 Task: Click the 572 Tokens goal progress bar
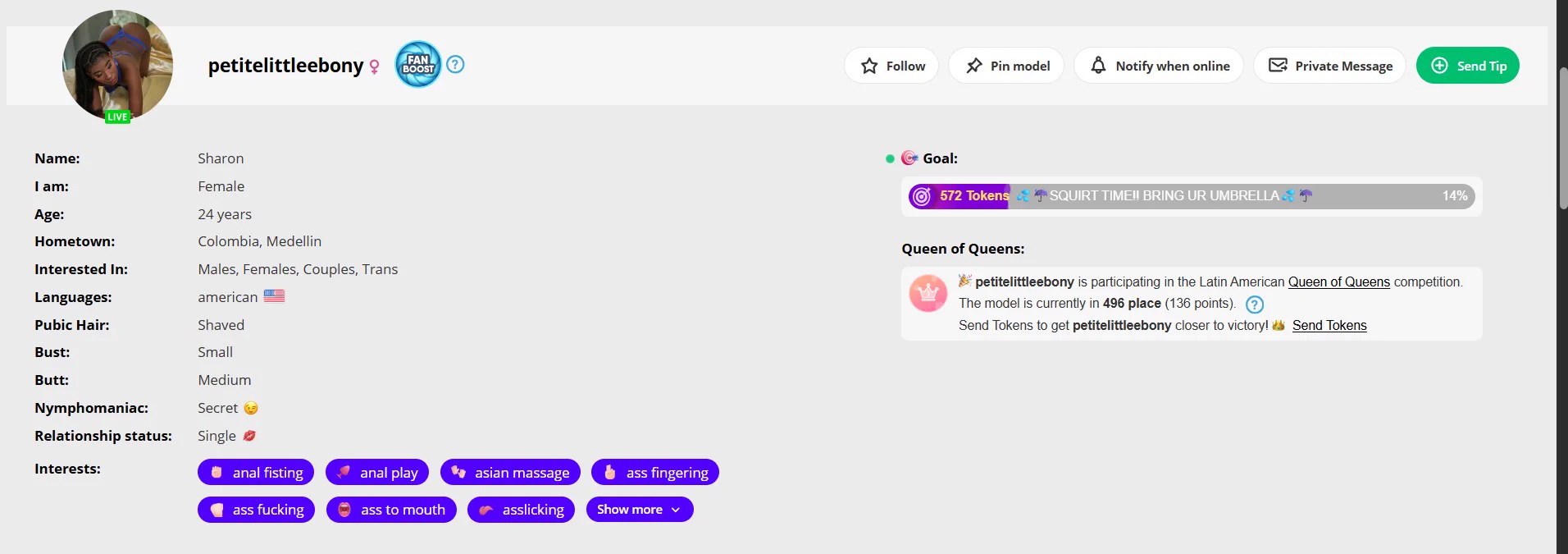tap(1192, 196)
